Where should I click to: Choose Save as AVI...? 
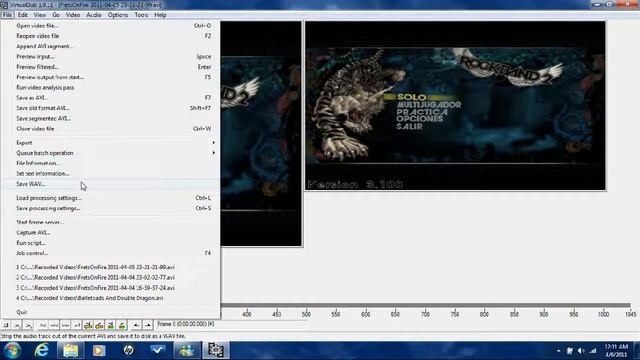coord(110,98)
